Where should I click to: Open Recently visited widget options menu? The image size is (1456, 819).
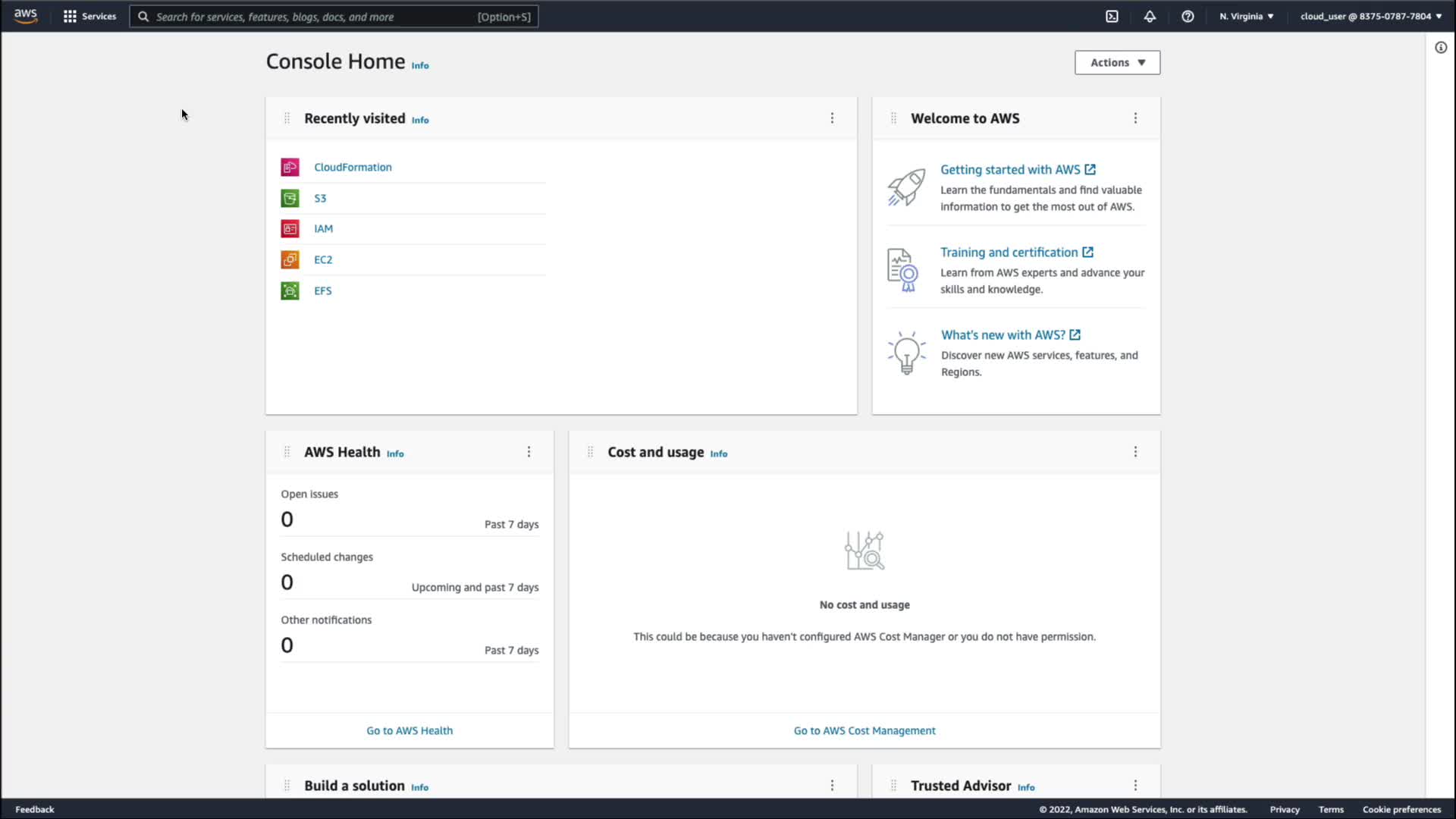pyautogui.click(x=832, y=118)
